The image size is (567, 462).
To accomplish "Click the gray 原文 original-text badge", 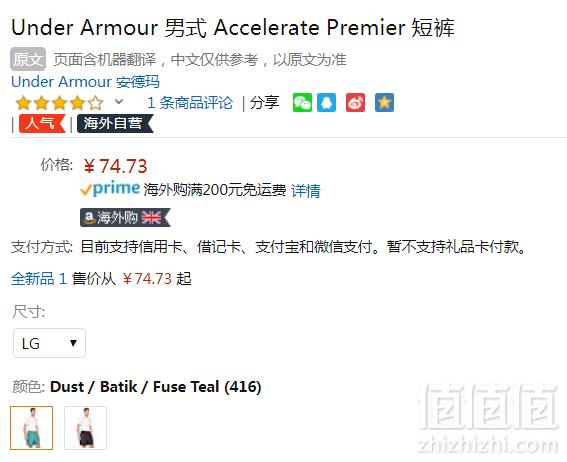I will (x=28, y=59).
